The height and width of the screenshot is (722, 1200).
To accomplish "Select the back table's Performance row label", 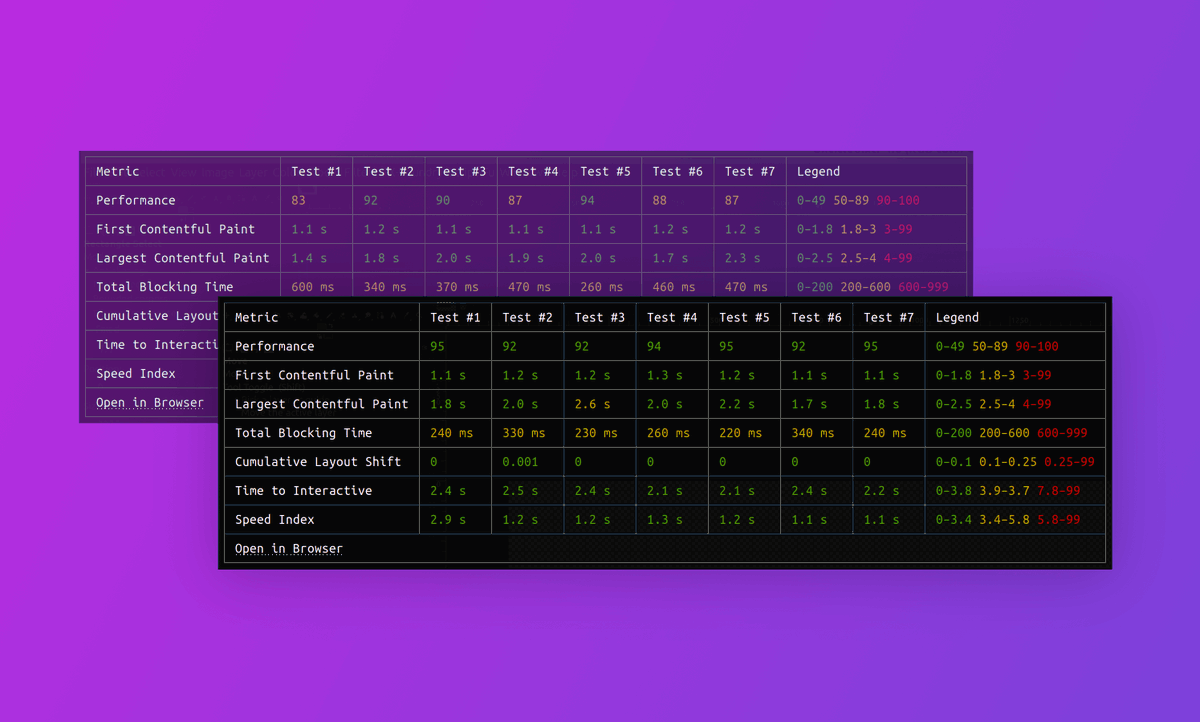I will (136, 200).
